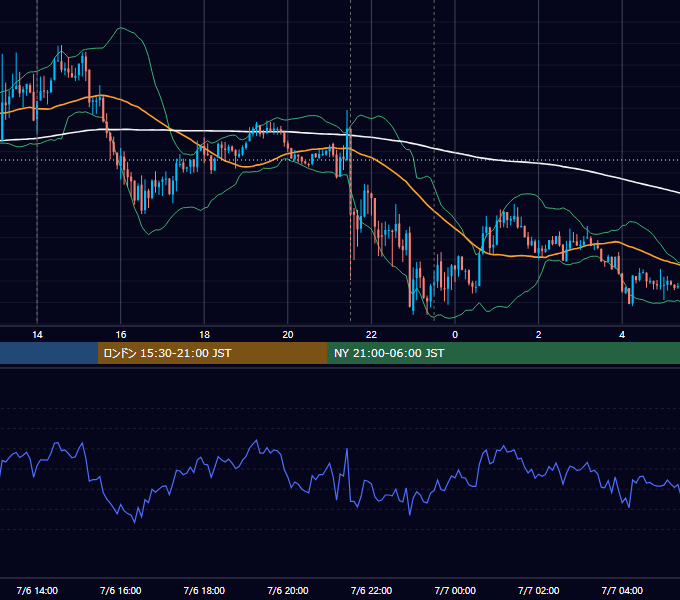Click the upper axis hour label 2

point(539,335)
